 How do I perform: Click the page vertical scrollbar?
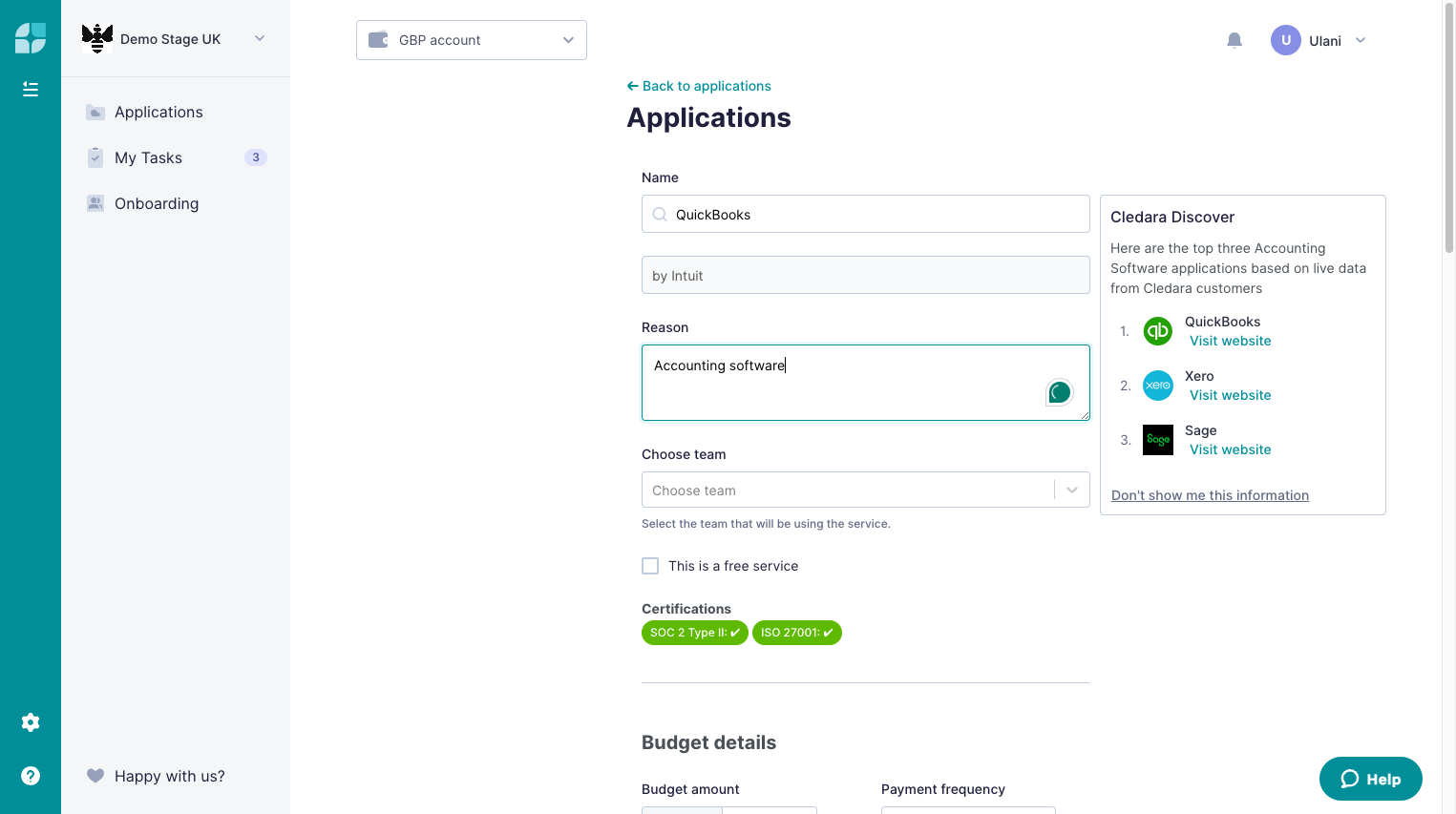tap(1449, 130)
